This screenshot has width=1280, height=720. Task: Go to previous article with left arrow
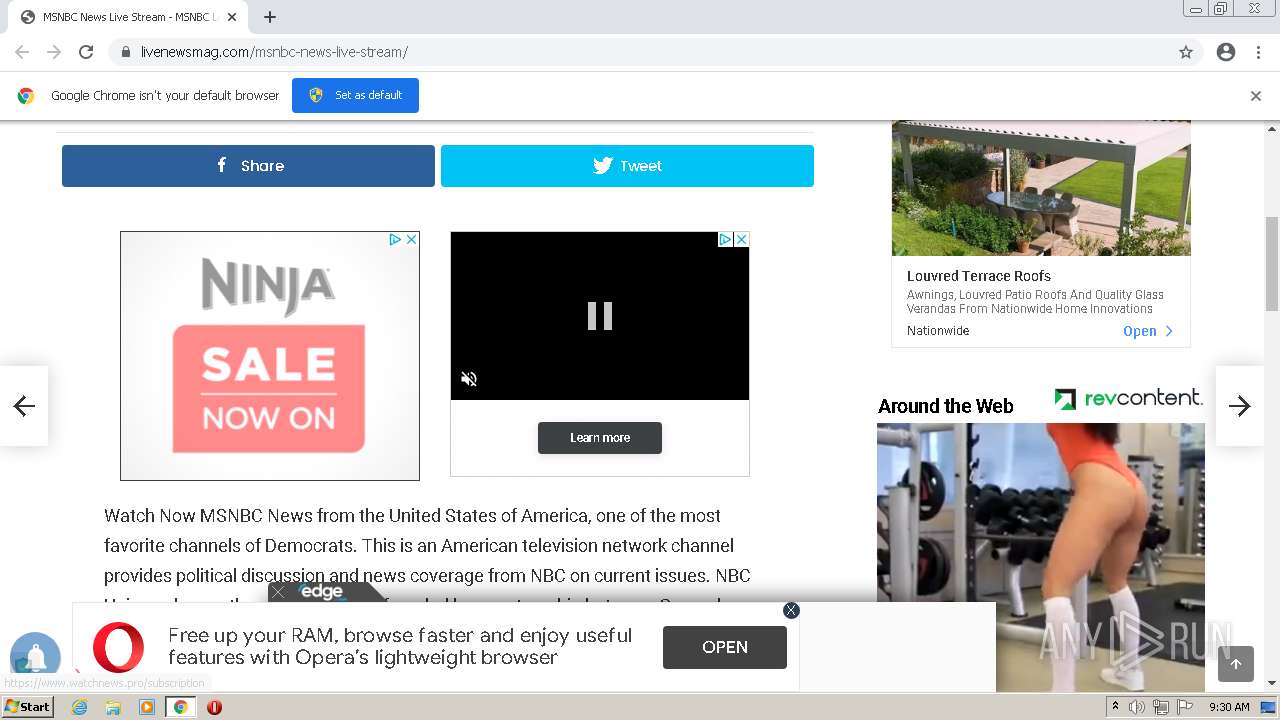(x=24, y=406)
